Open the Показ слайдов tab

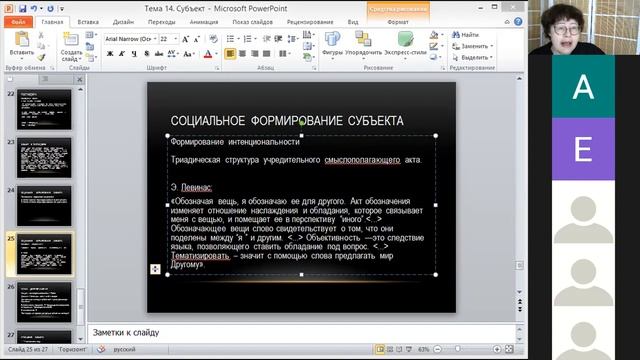point(252,22)
